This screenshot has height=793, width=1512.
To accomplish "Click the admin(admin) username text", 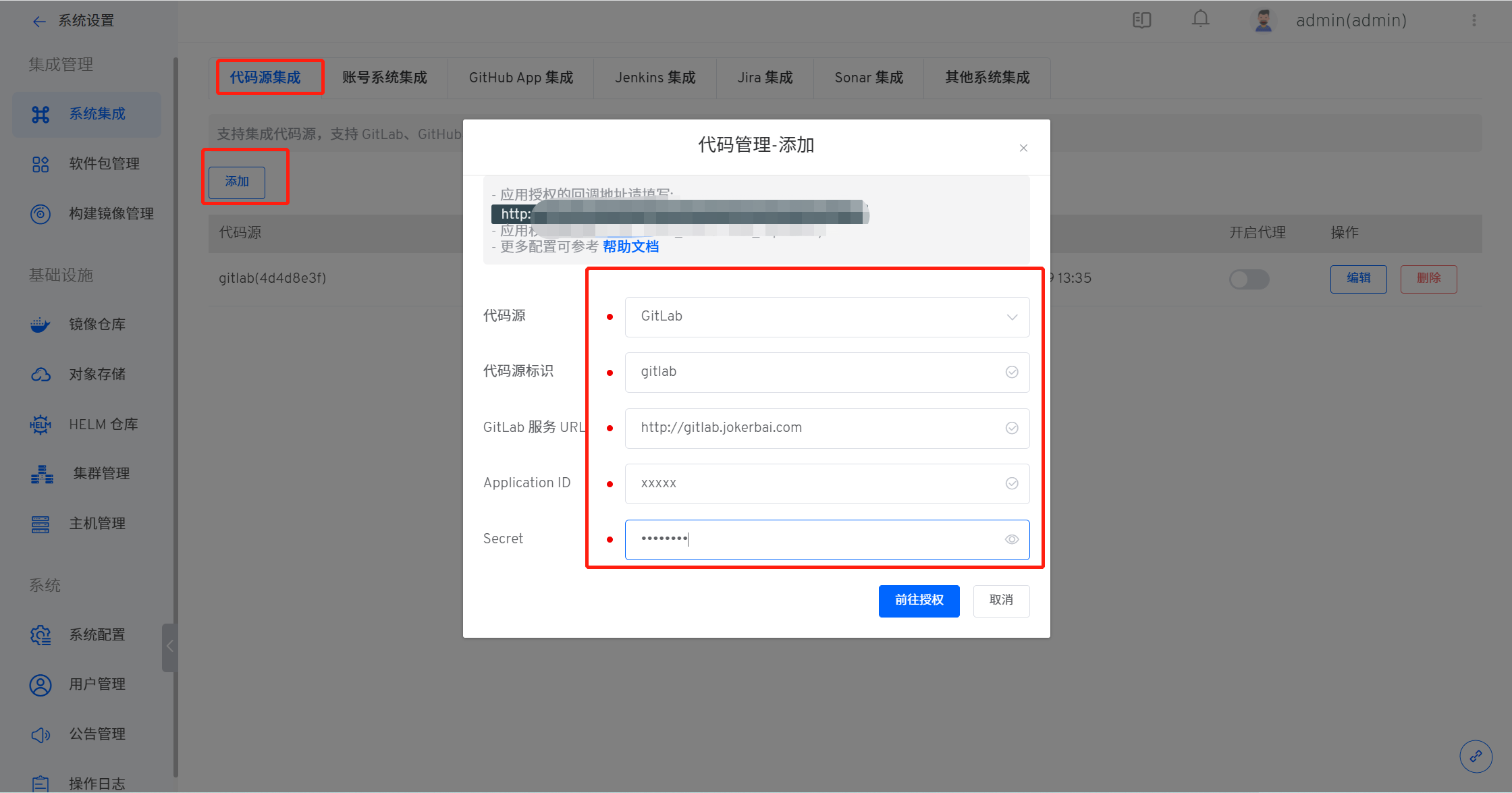I will (1351, 21).
